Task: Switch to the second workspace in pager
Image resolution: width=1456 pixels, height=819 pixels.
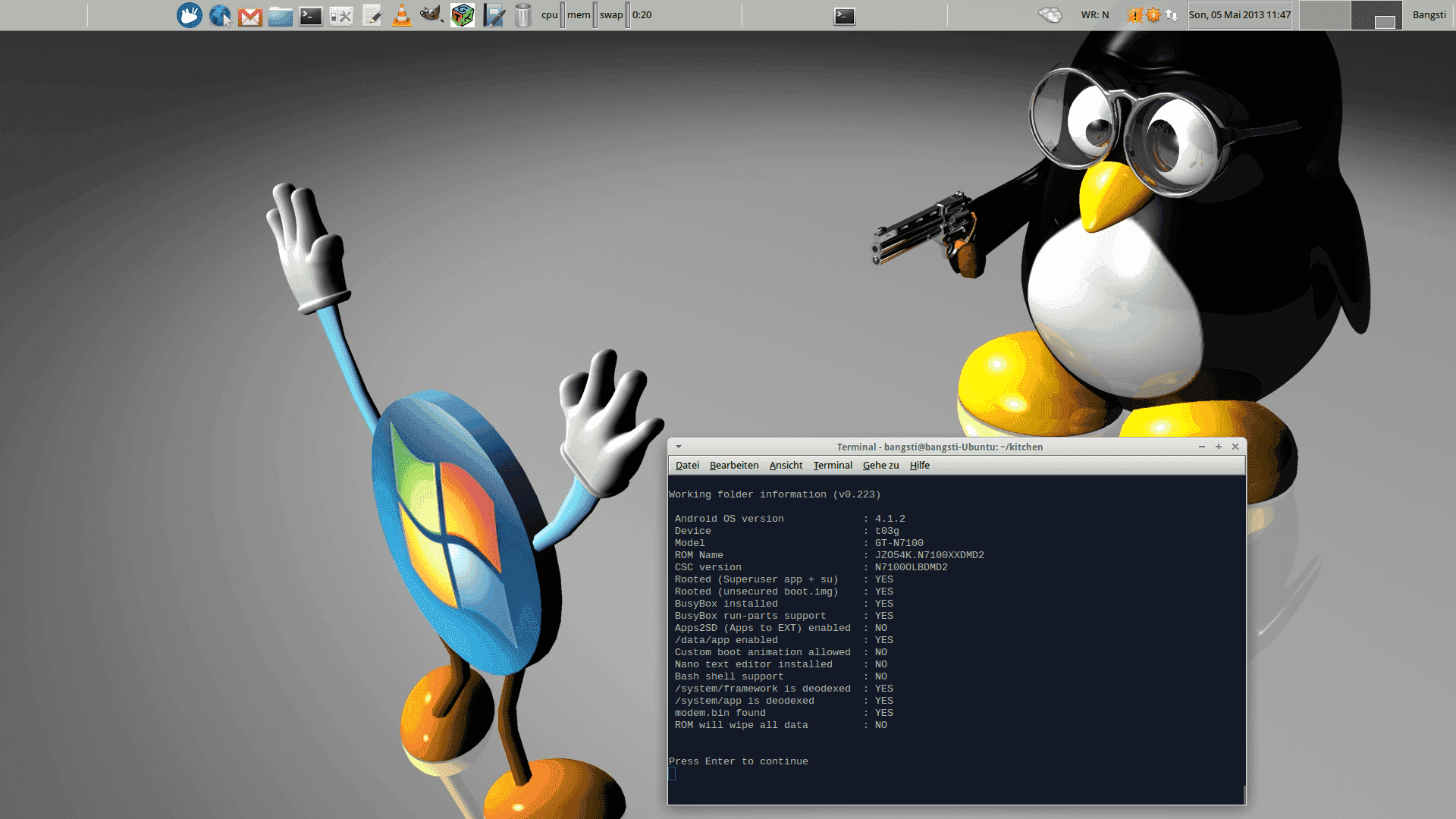Action: tap(1376, 15)
